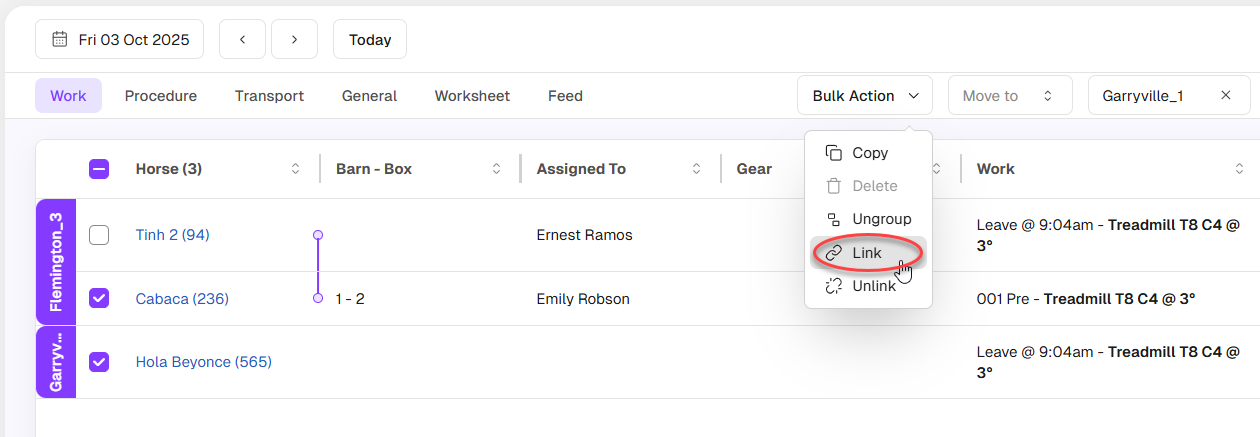Sort by Work column arrows
1260x437 pixels.
pyautogui.click(x=1240, y=169)
